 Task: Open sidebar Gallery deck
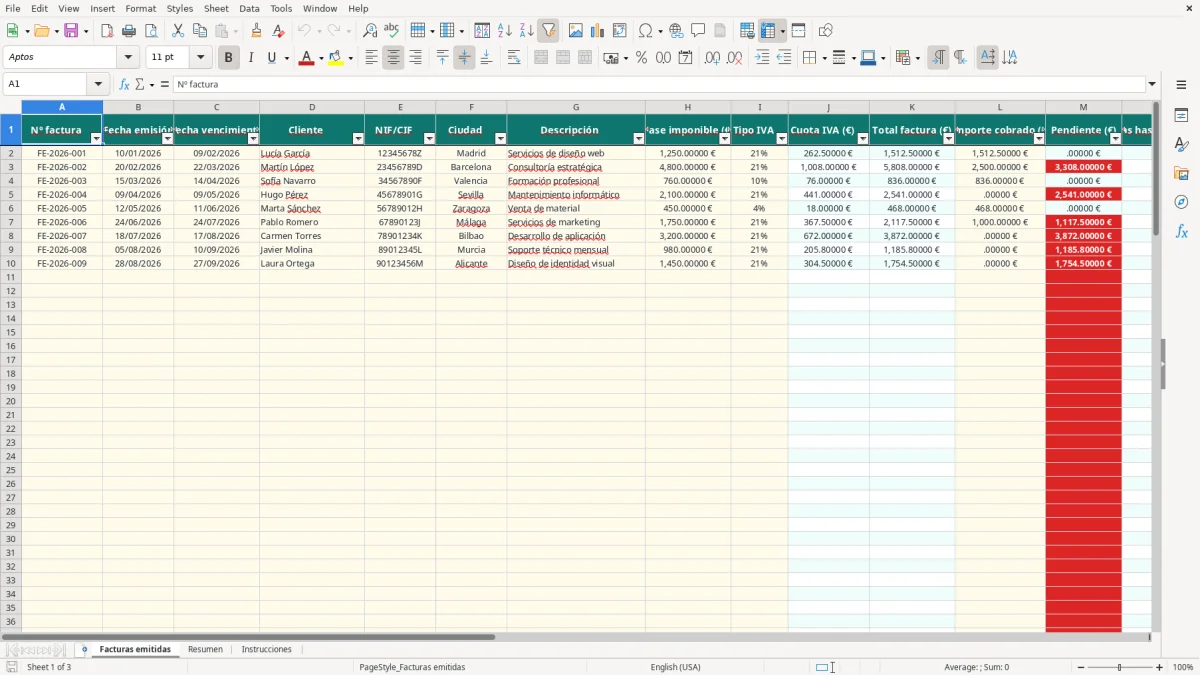[x=1181, y=174]
